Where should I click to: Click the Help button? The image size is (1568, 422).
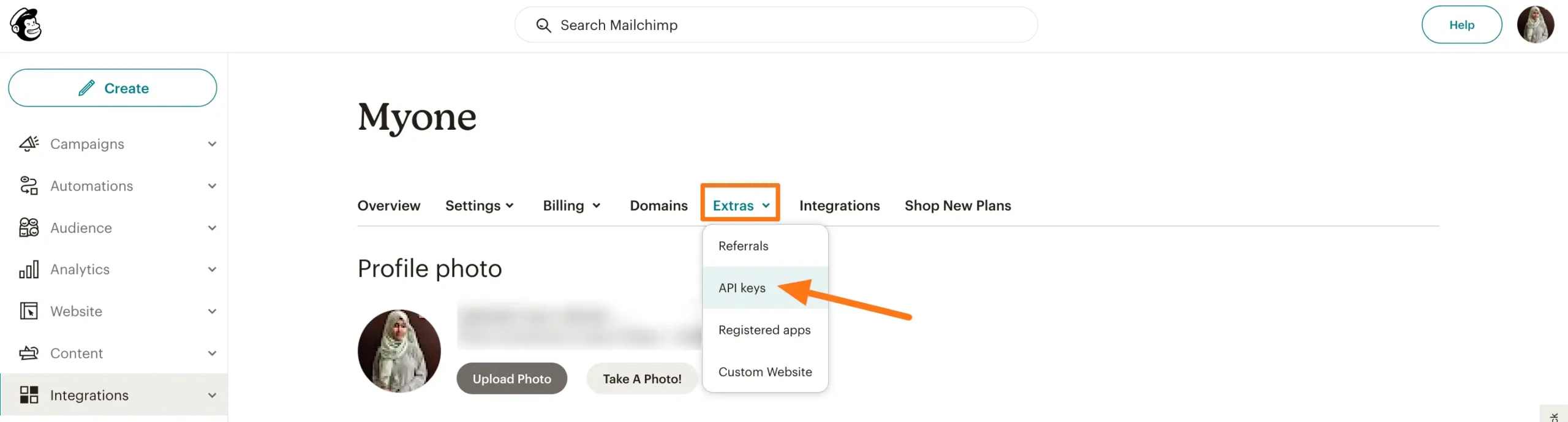[1461, 24]
